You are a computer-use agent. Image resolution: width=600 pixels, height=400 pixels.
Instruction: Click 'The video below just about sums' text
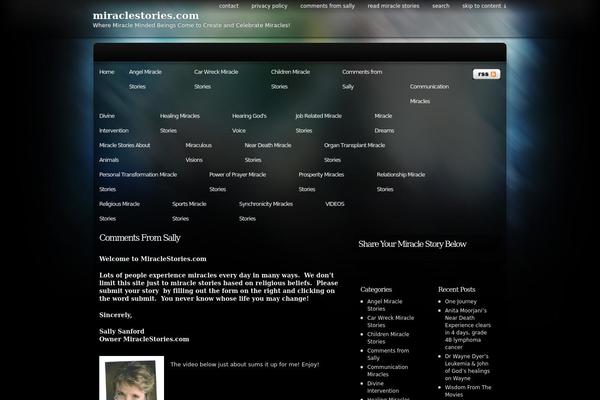coord(245,364)
